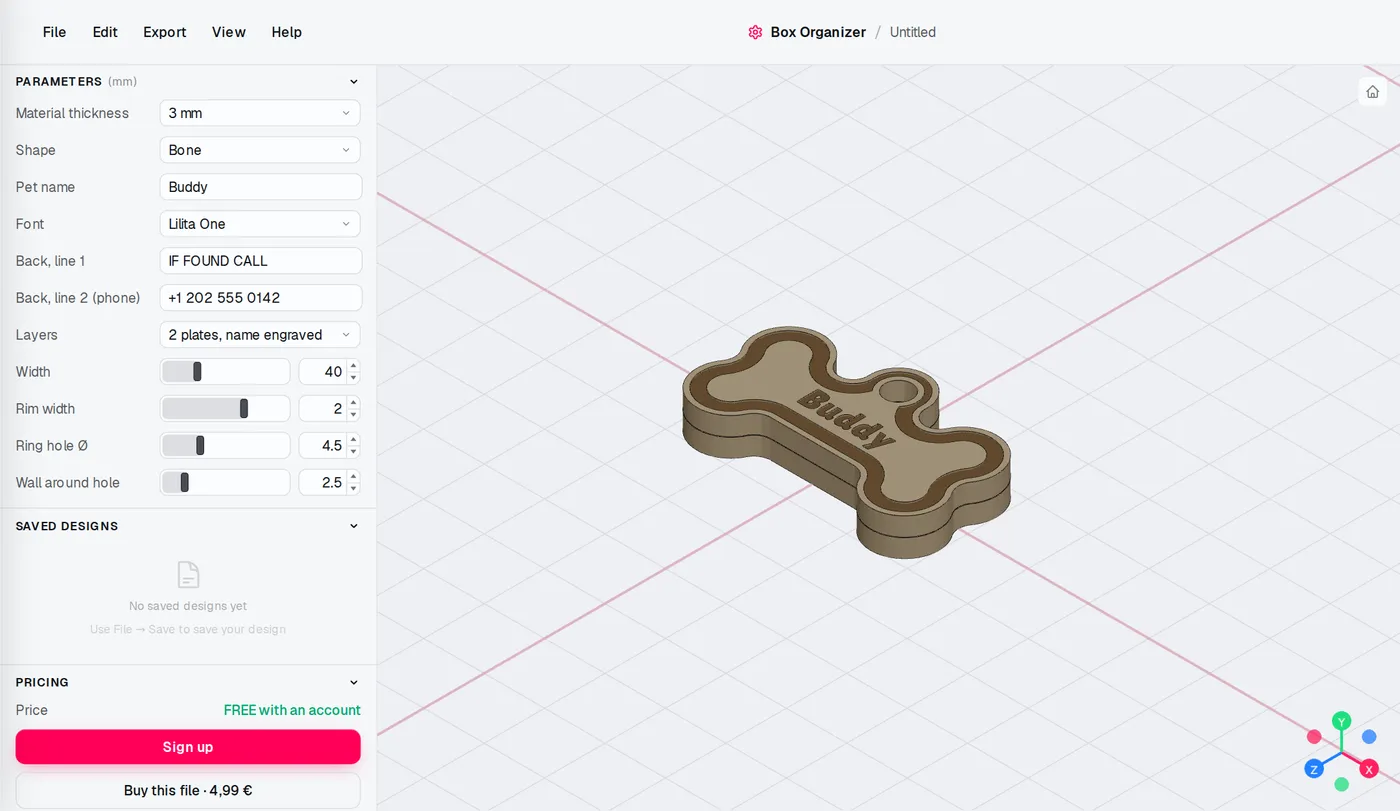Click the Rim width slider track
This screenshot has width=1400, height=811.
click(225, 409)
